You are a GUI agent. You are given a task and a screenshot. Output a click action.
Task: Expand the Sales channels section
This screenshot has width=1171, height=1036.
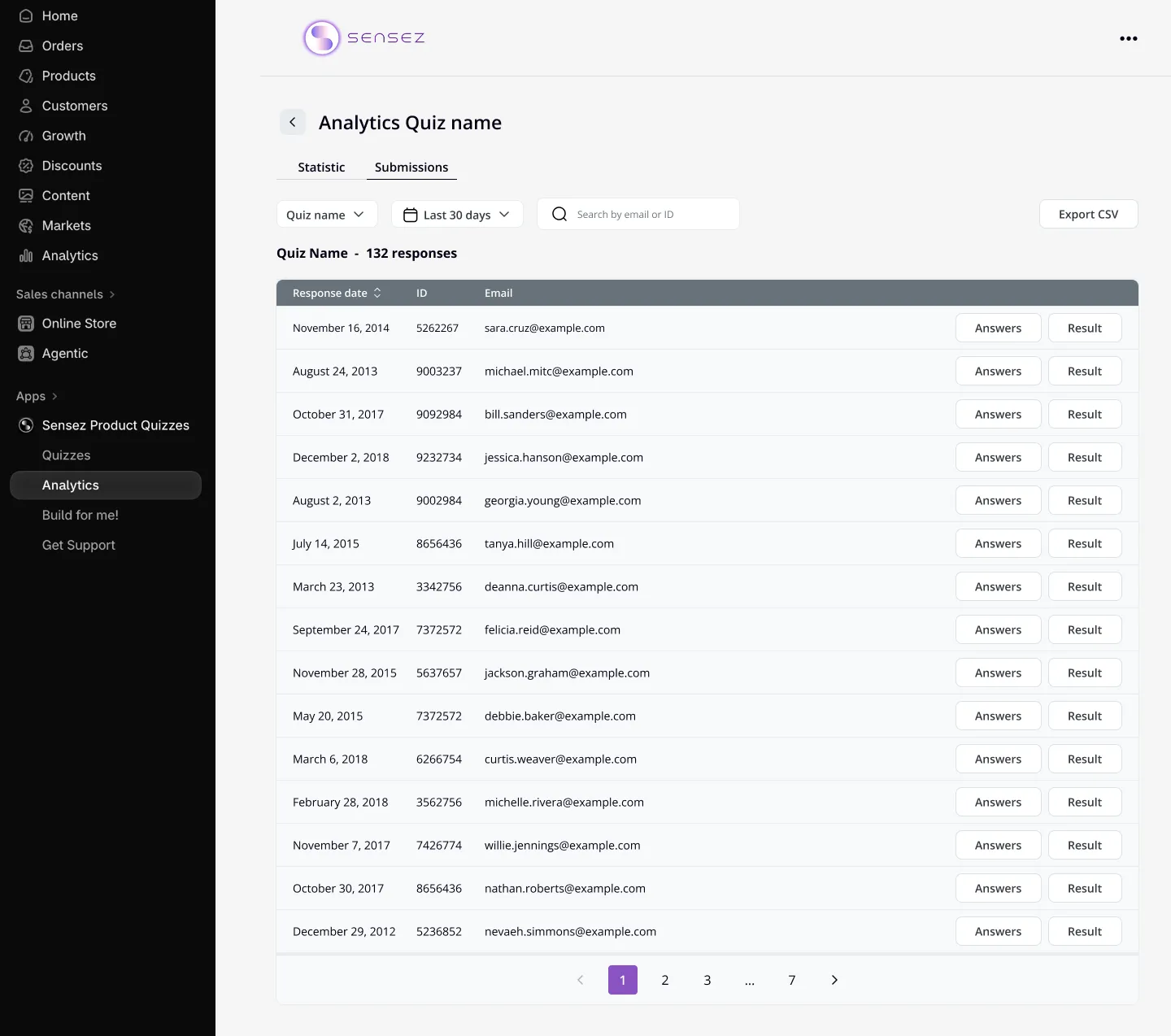(x=66, y=294)
